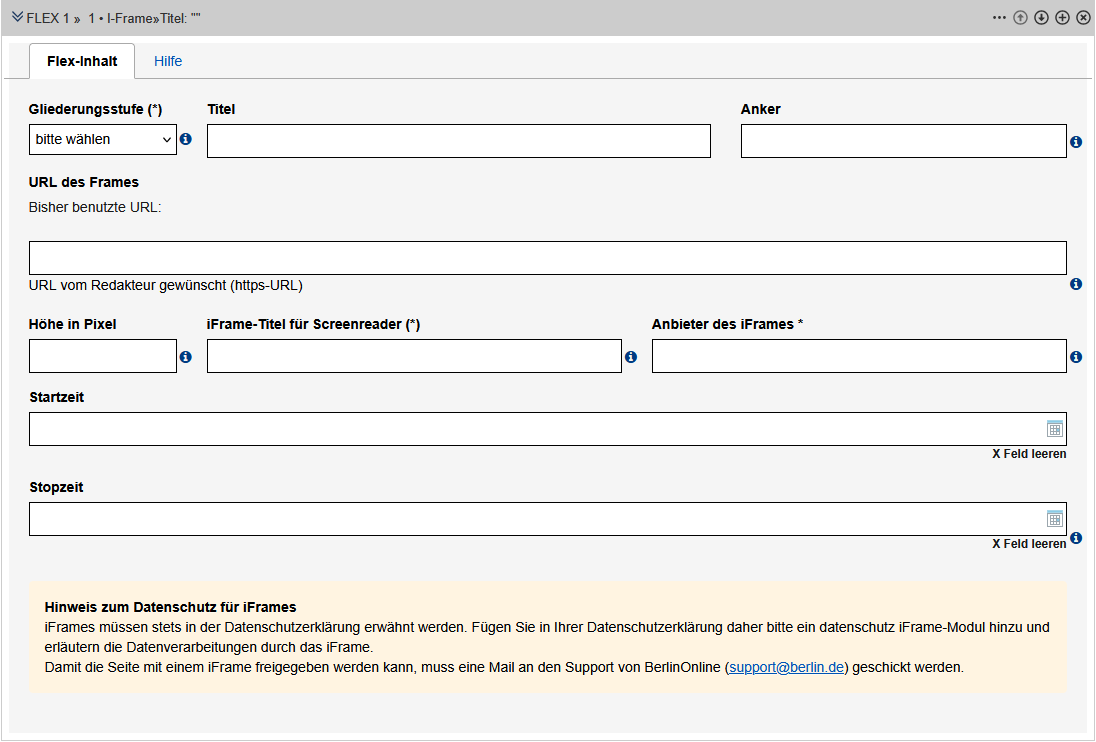
Task: Open the Gliederungsstufe dropdown
Action: pos(102,139)
